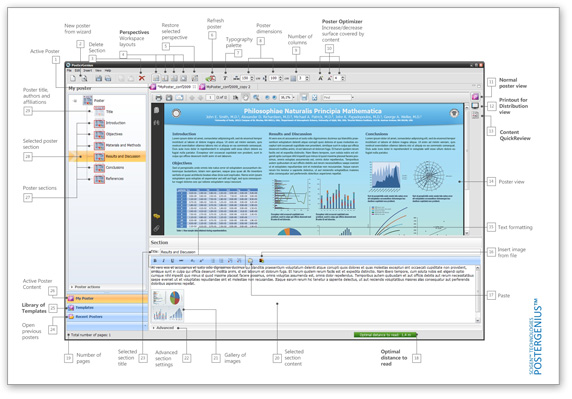
Task: Click the New poster from wizard icon
Action: coord(84,78)
